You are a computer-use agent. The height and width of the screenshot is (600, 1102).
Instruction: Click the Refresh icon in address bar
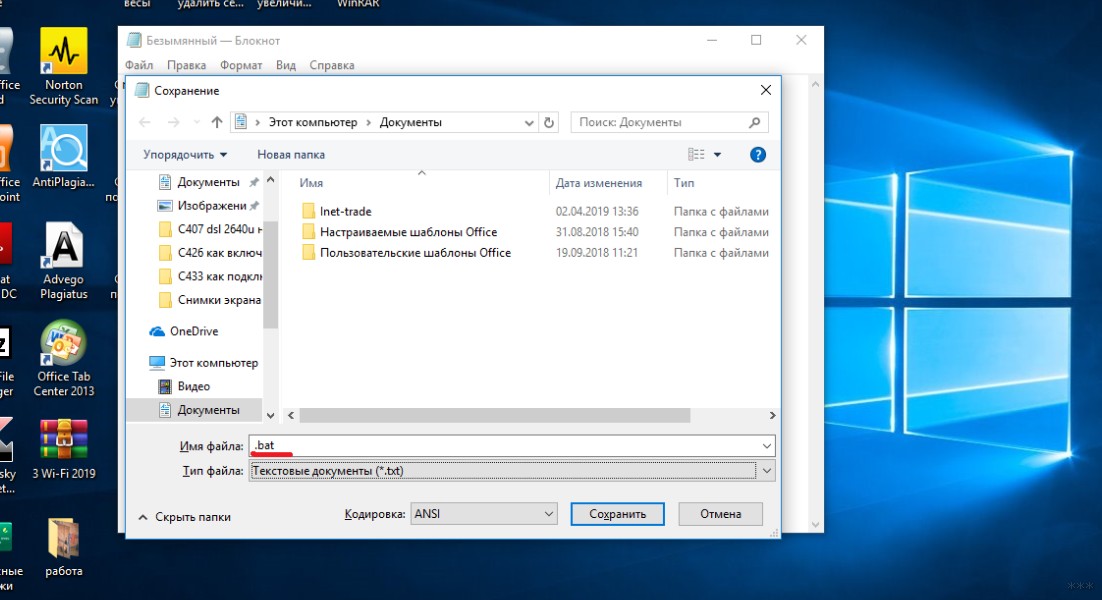[x=549, y=123]
